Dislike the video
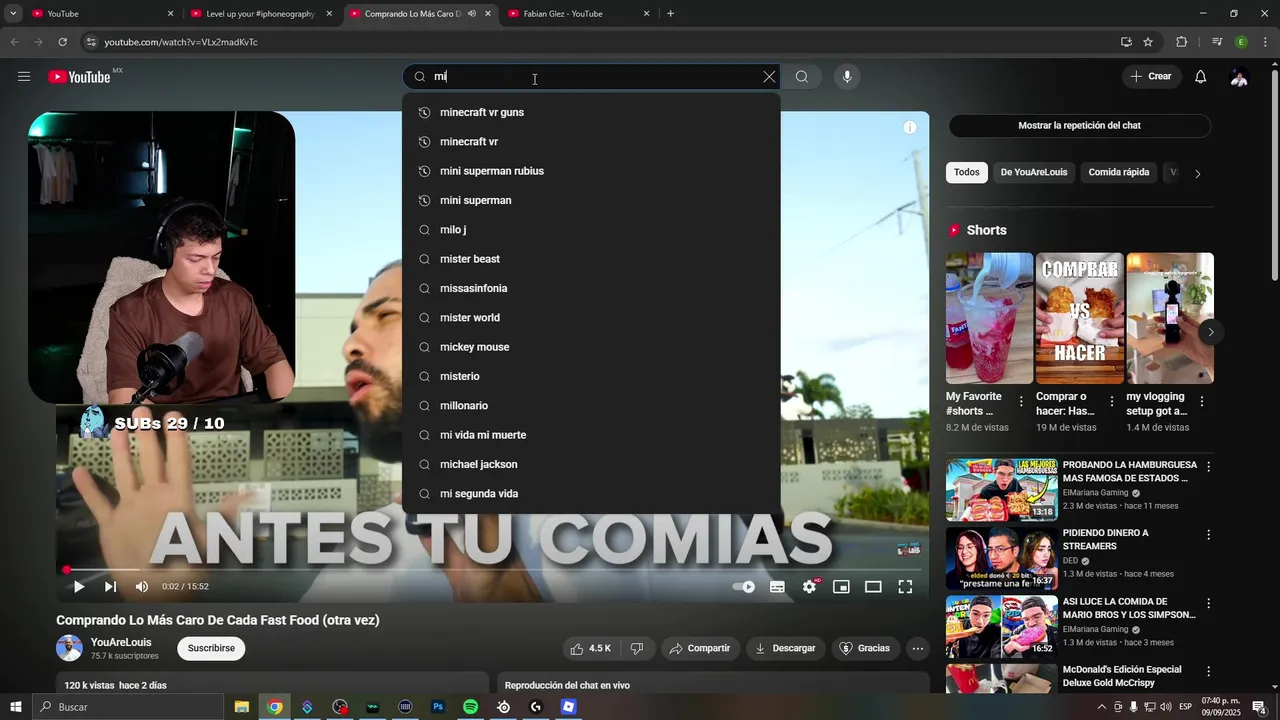Screen dimensions: 1280x720 click(x=637, y=649)
